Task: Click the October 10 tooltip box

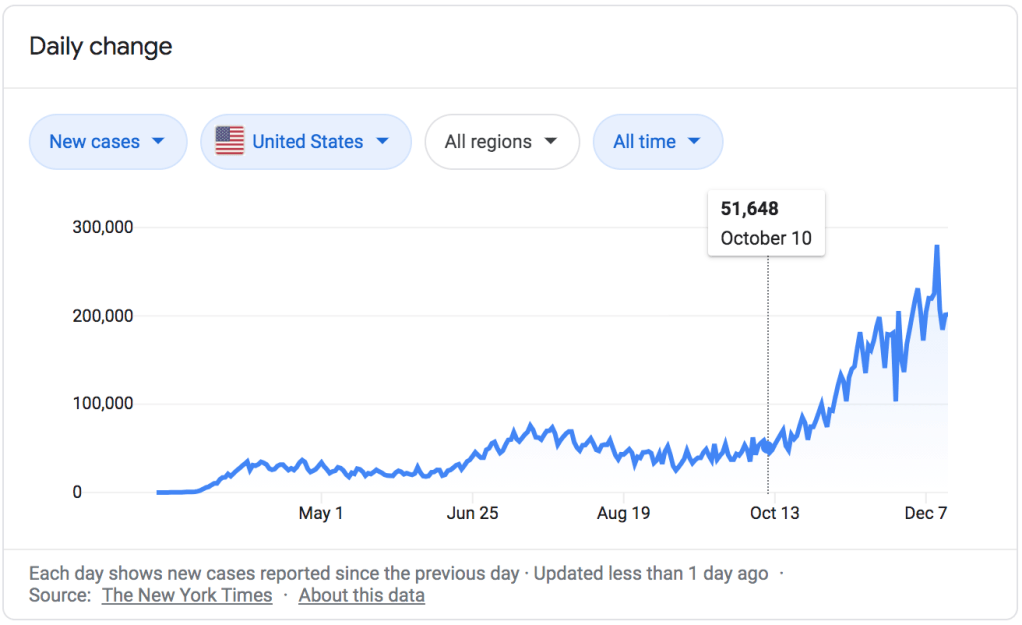Action: pyautogui.click(x=766, y=223)
